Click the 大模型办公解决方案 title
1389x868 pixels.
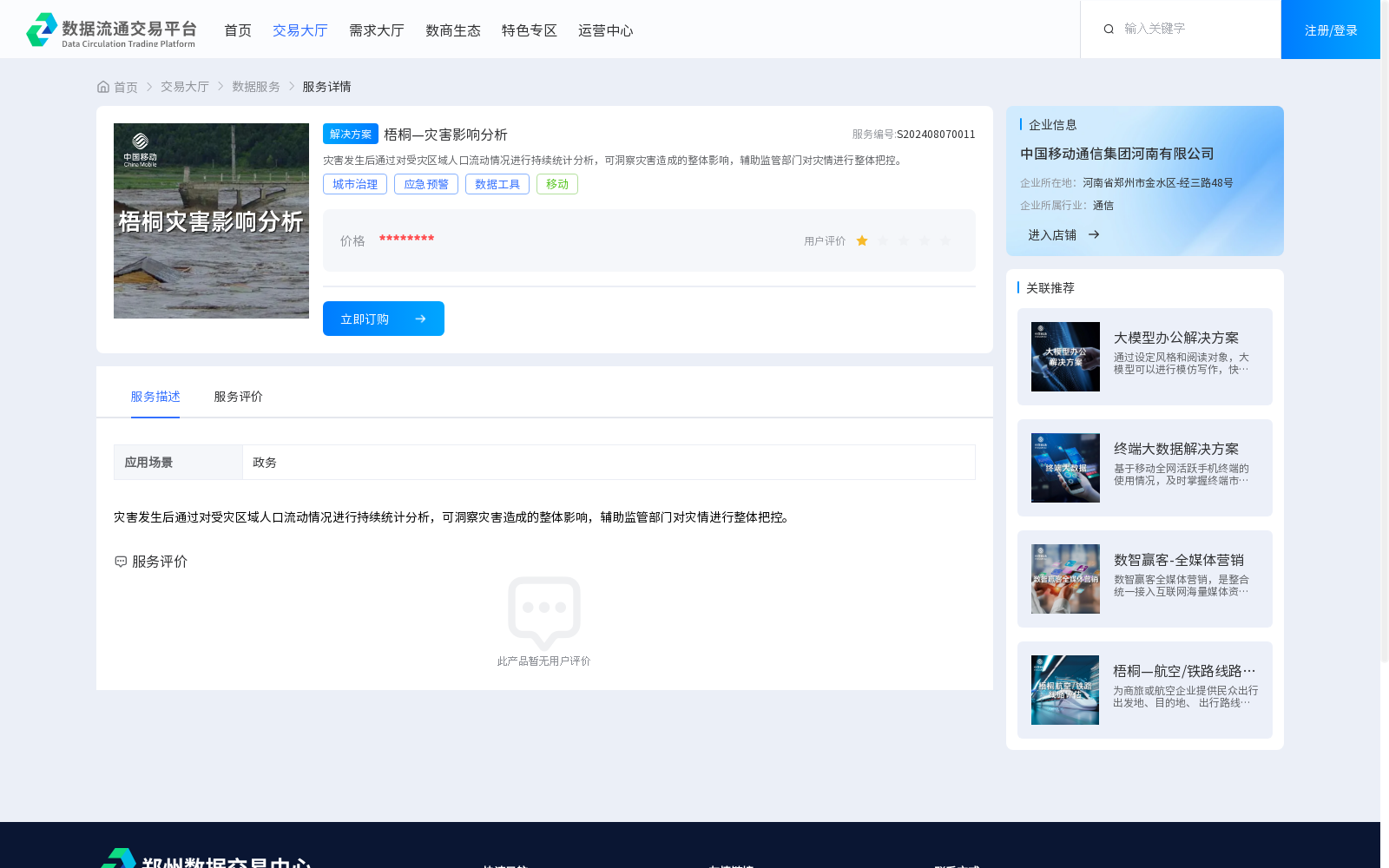(1176, 338)
